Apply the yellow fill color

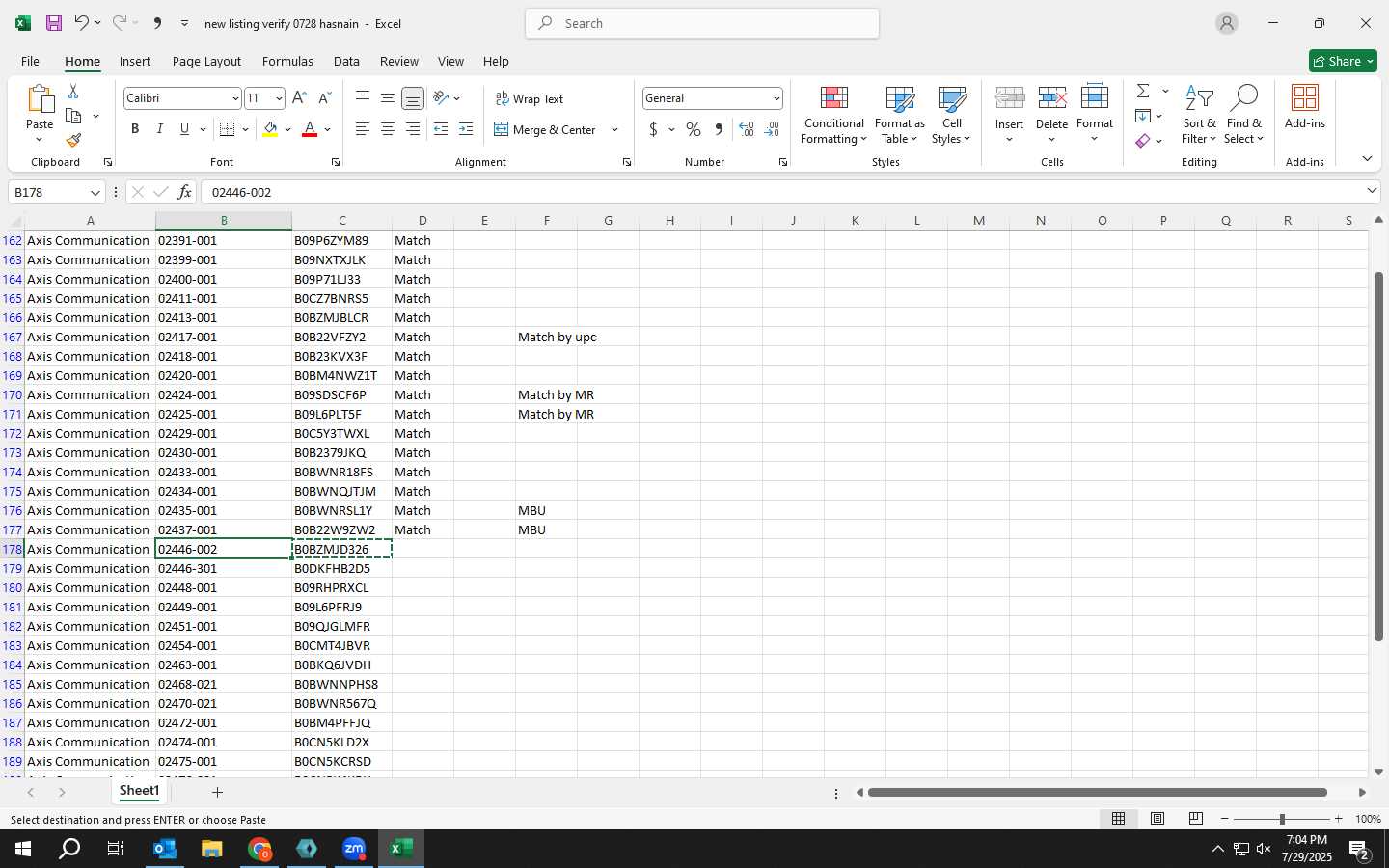tap(270, 129)
